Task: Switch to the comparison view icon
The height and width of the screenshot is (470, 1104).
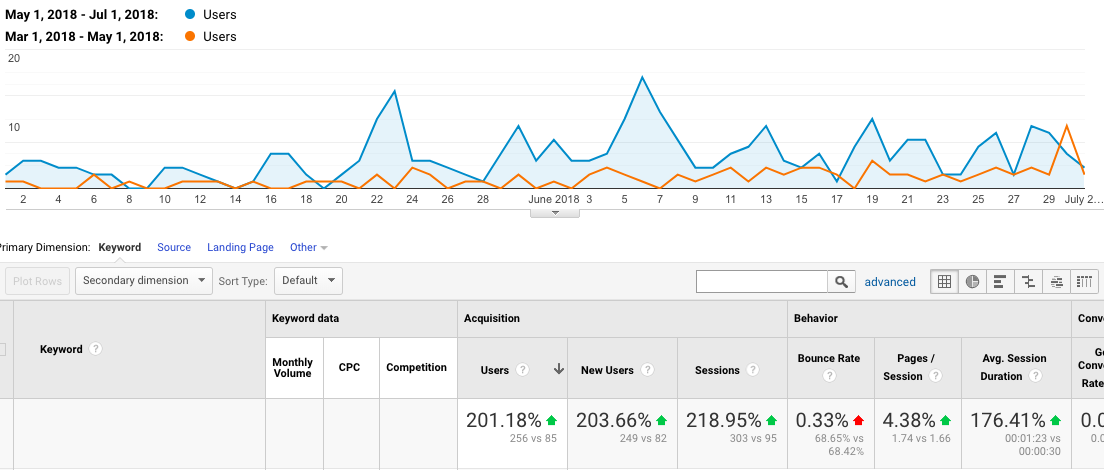Action: pyautogui.click(x=1028, y=281)
